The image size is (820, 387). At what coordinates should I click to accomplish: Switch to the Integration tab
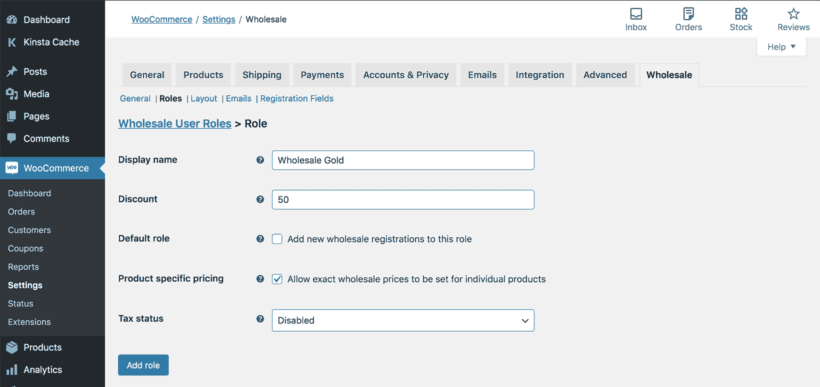point(540,75)
